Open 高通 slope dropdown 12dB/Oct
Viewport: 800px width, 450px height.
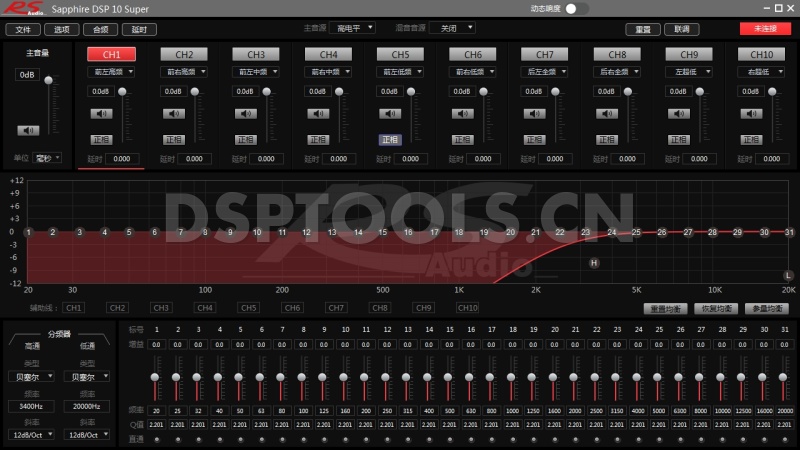(x=31, y=435)
